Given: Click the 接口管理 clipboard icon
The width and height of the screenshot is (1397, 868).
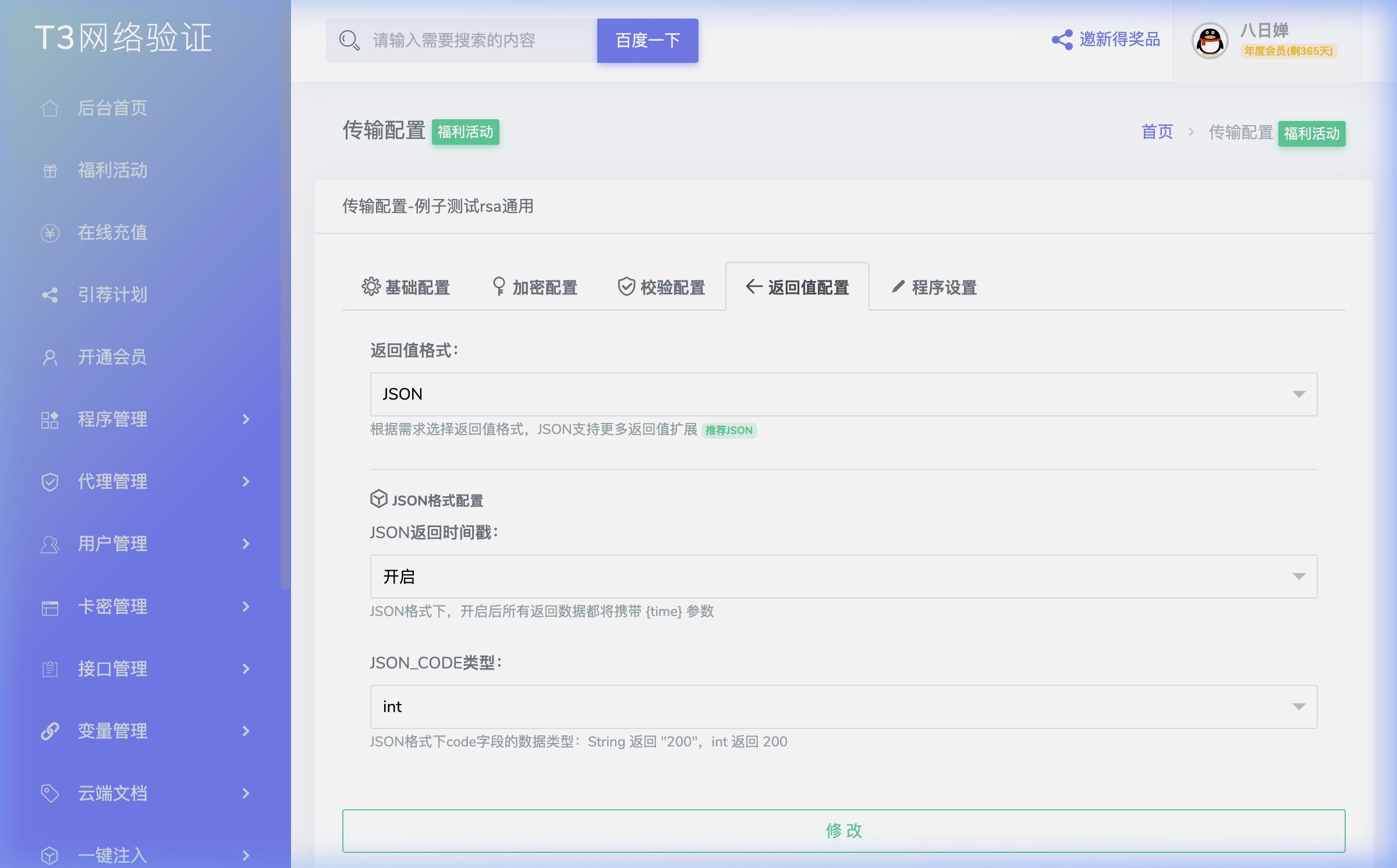Looking at the screenshot, I should click(x=50, y=668).
